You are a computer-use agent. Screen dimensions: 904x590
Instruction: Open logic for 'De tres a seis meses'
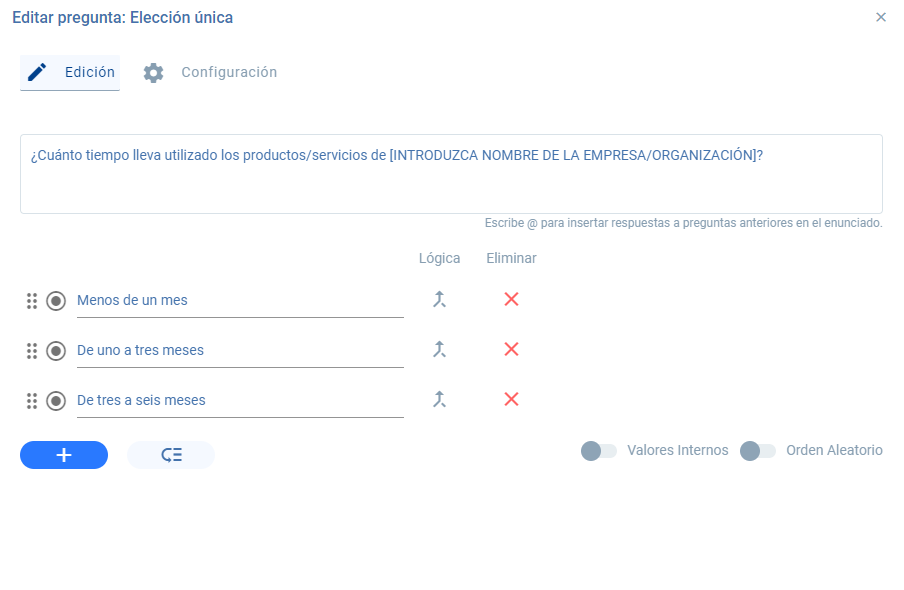[x=439, y=399]
